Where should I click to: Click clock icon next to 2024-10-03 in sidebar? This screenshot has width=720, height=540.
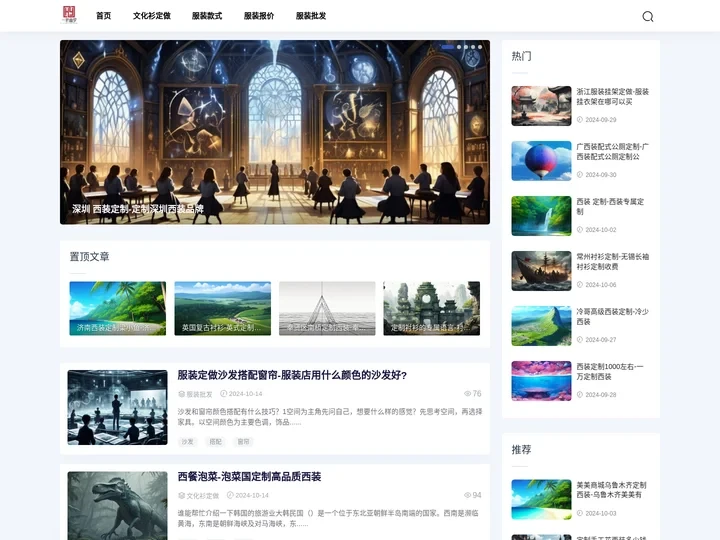(579, 513)
